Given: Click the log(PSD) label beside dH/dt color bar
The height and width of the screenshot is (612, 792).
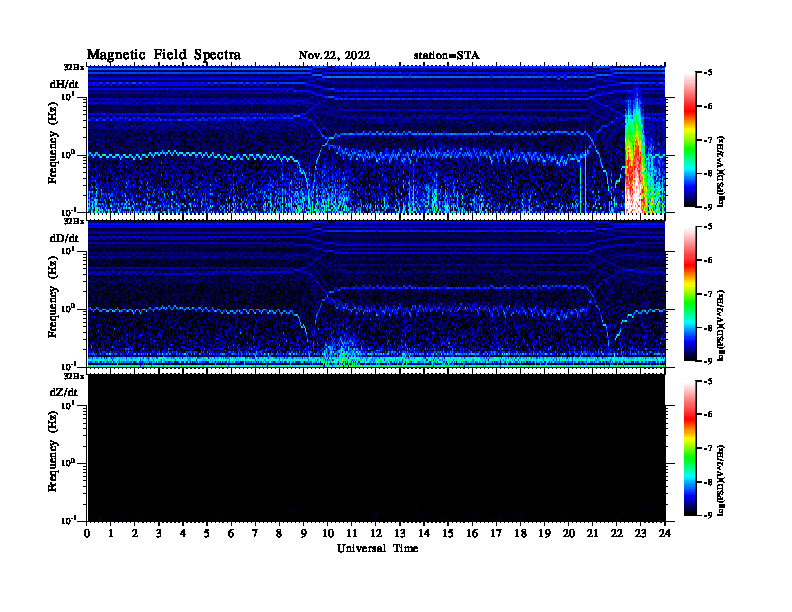Looking at the screenshot, I should (x=720, y=171).
